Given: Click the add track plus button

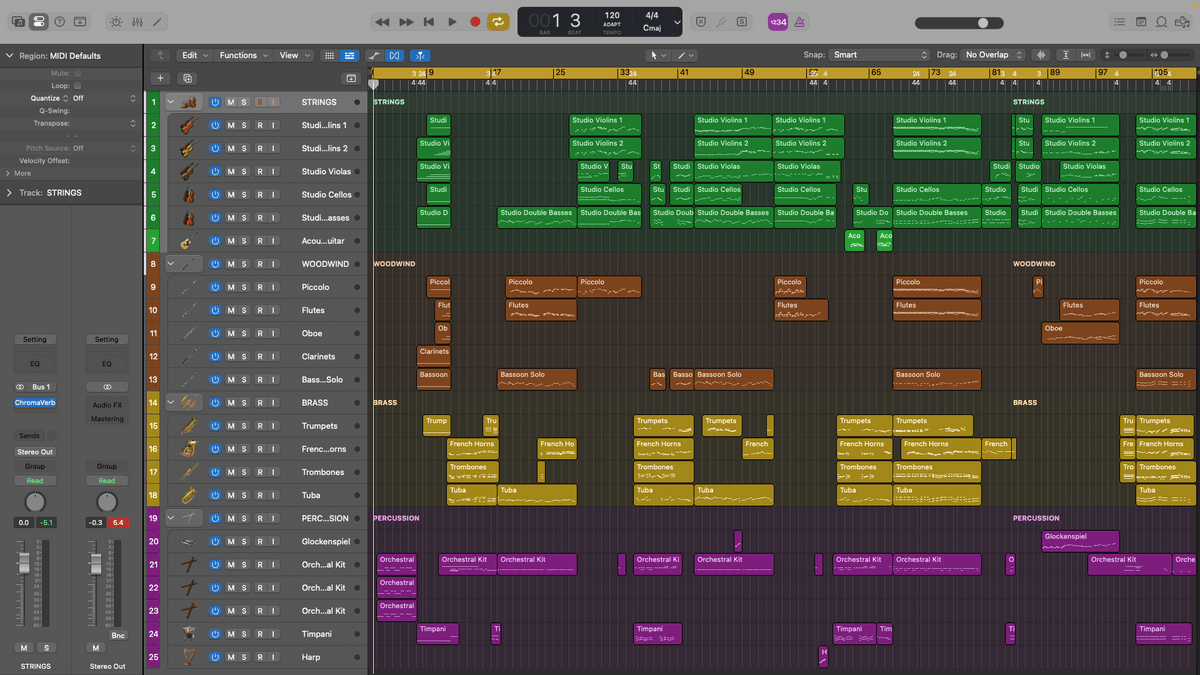Looking at the screenshot, I should (160, 78).
